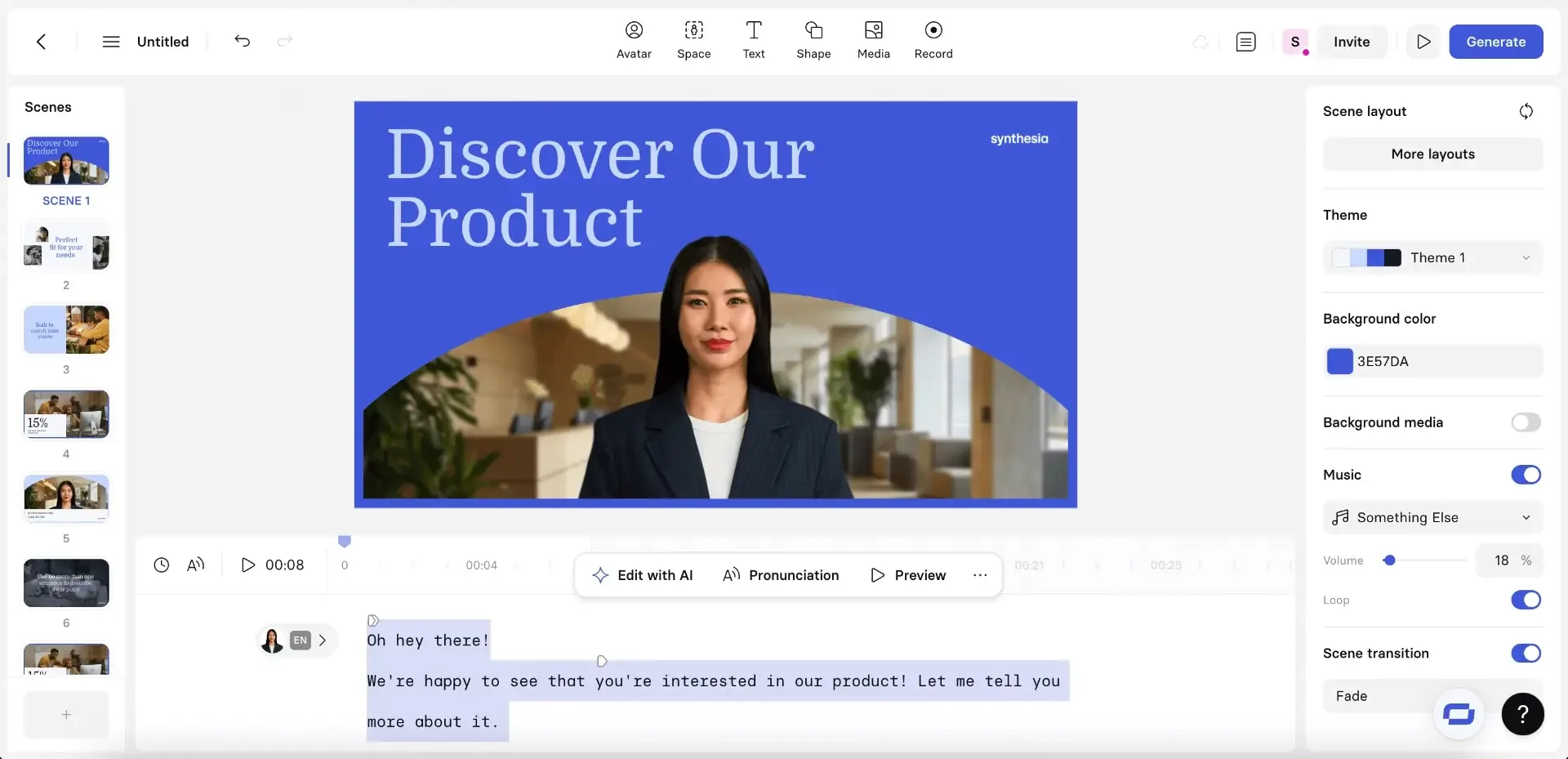Rename the Untitled video title
The image size is (1568, 759).
tap(163, 42)
